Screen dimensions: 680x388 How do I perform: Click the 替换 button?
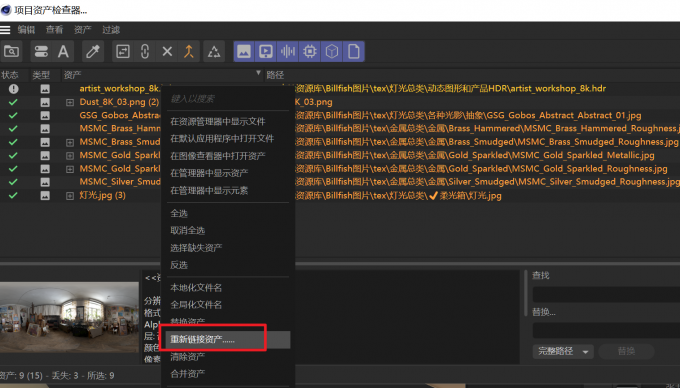pyautogui.click(x=626, y=351)
